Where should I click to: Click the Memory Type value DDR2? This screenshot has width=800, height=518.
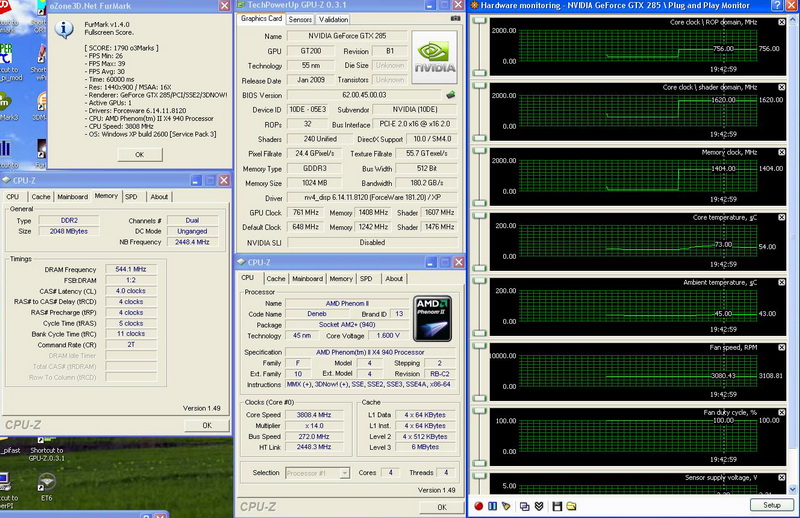pos(69,220)
